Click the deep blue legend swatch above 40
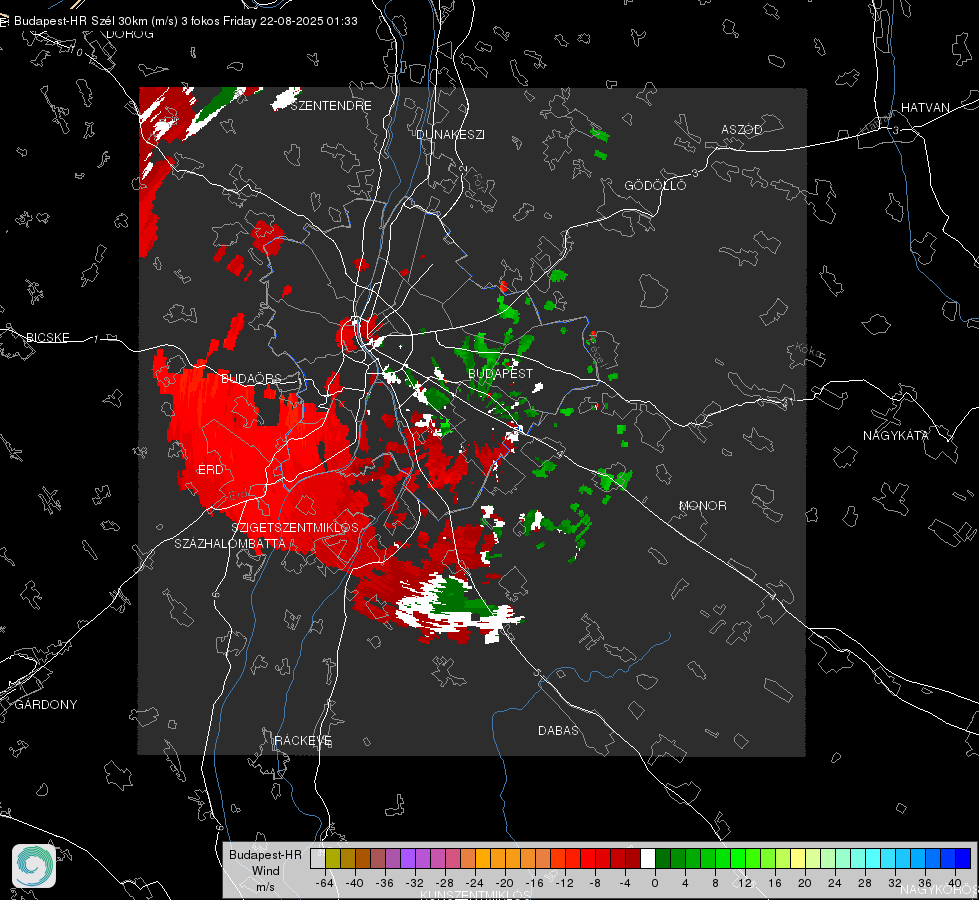The height and width of the screenshot is (900, 979). pos(963,858)
